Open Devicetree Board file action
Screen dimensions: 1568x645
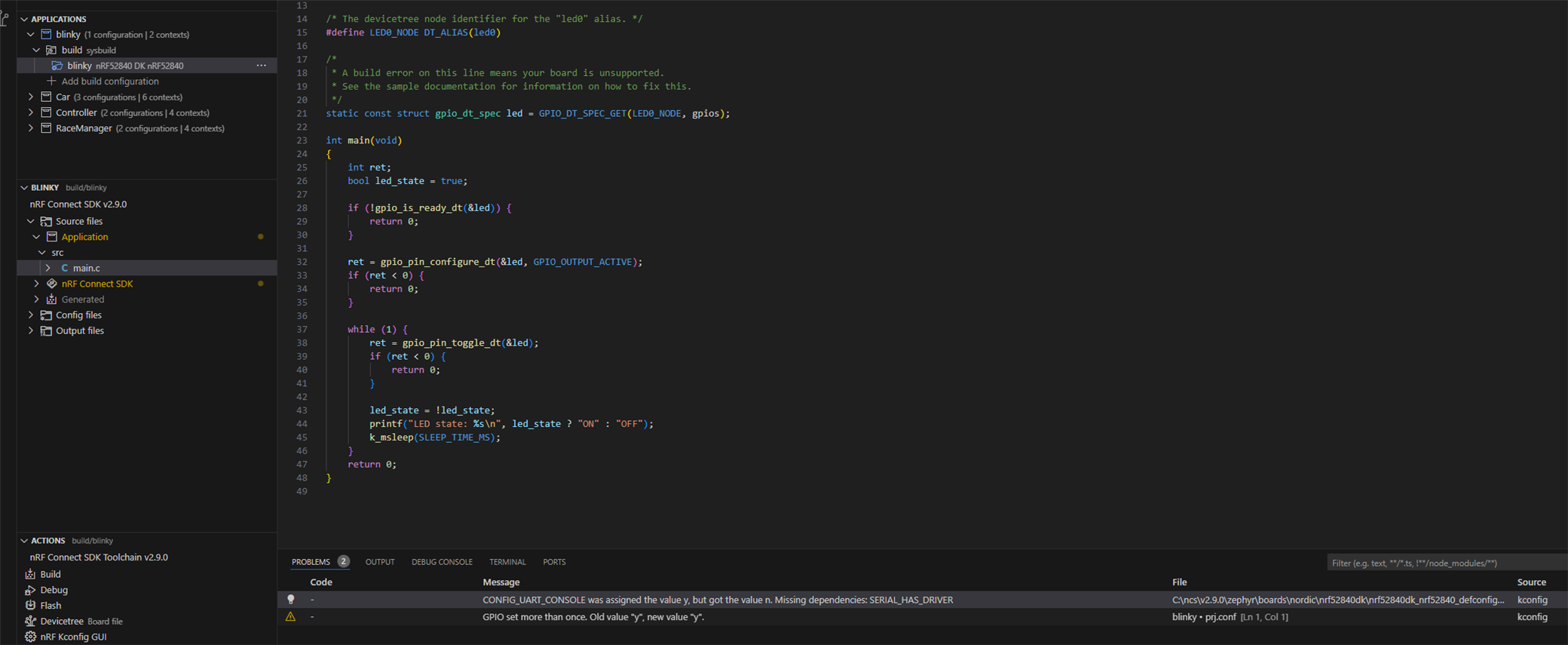point(81,621)
